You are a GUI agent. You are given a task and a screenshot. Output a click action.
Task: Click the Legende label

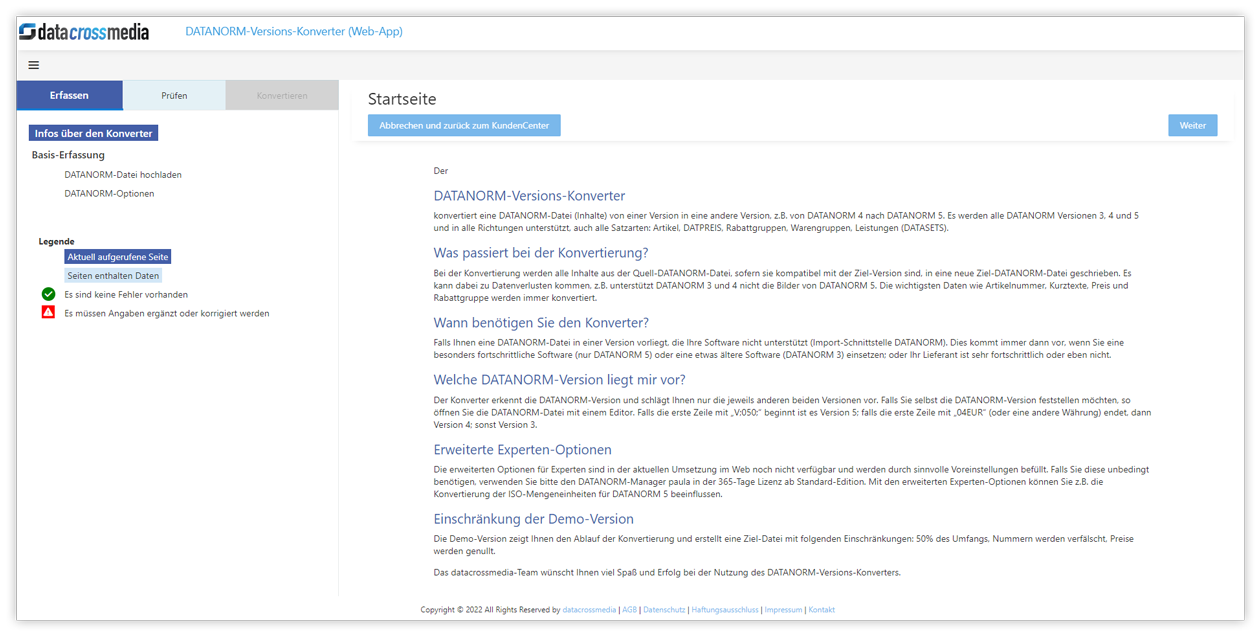tap(56, 241)
